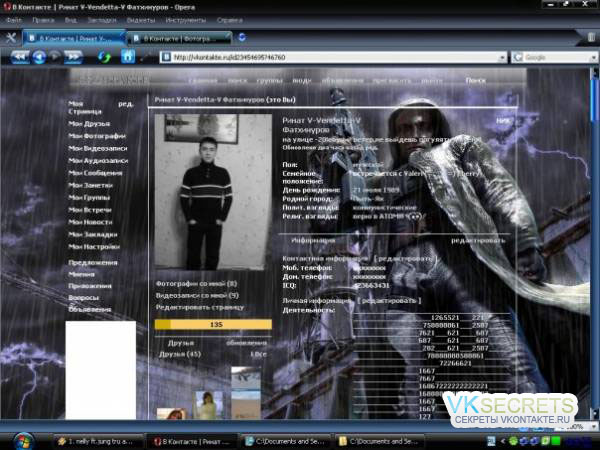This screenshot has height=450, width=600.
Task: Open Мои Видеозаписи in the sidebar
Action: pos(98,148)
